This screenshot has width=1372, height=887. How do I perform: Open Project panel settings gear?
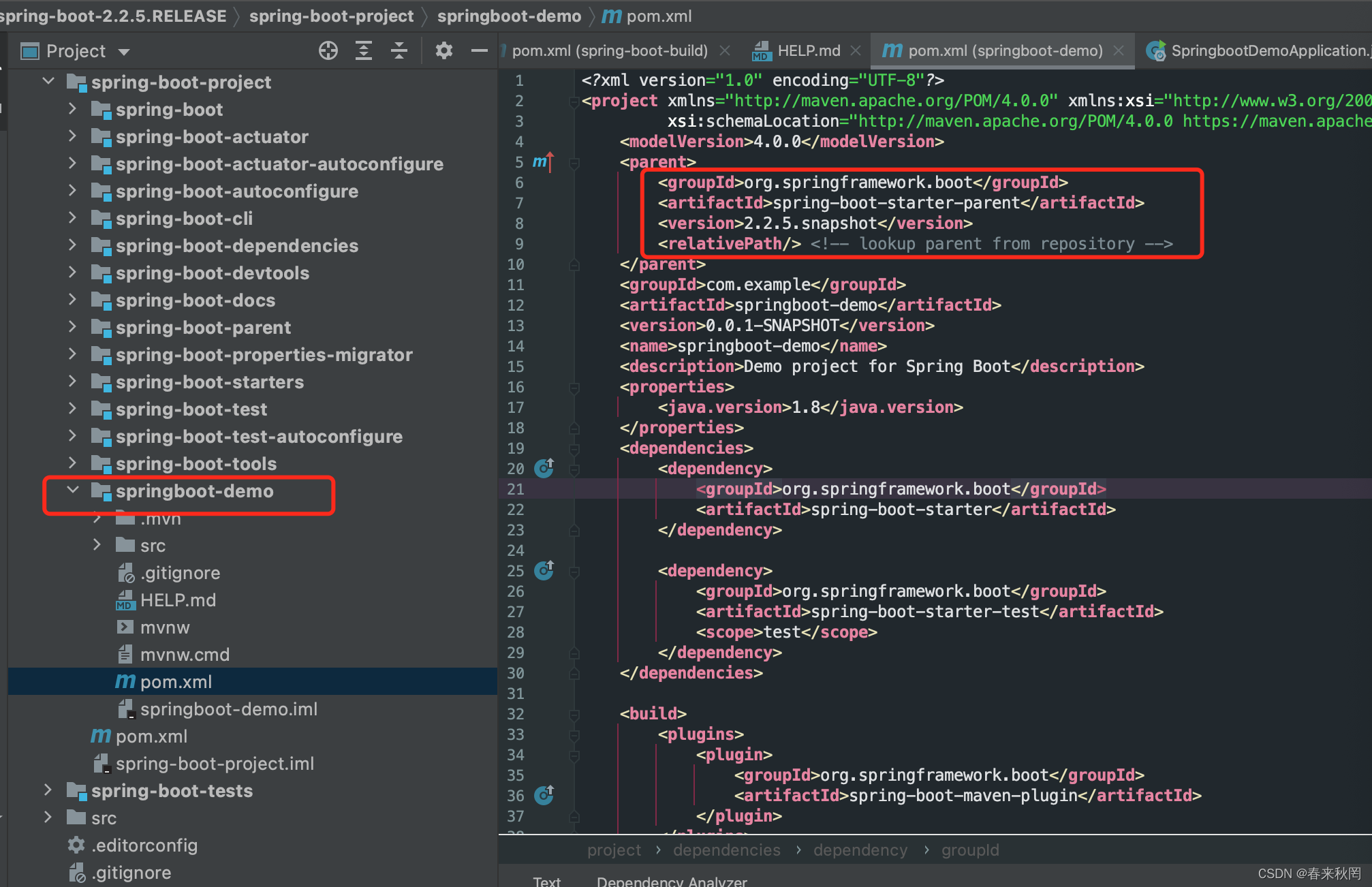coord(444,51)
